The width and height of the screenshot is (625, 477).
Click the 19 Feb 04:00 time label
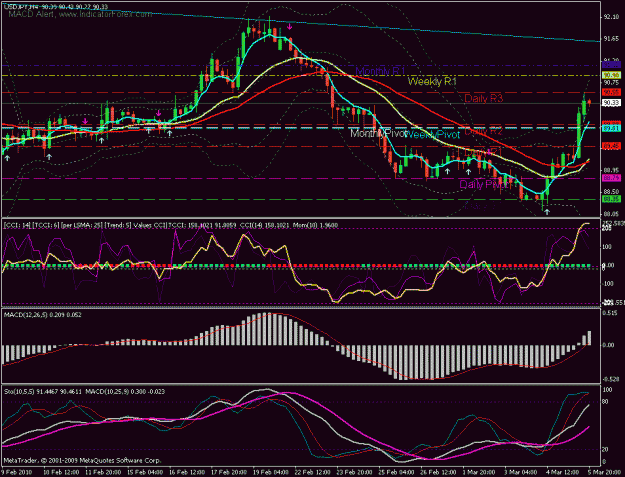(270, 472)
